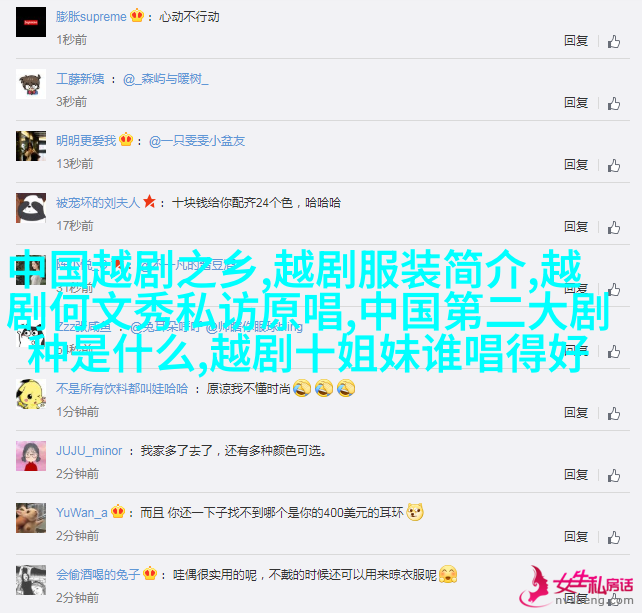
Task: Open the panda avatar of 被宠坏的刘夫人
Action: coord(31,208)
